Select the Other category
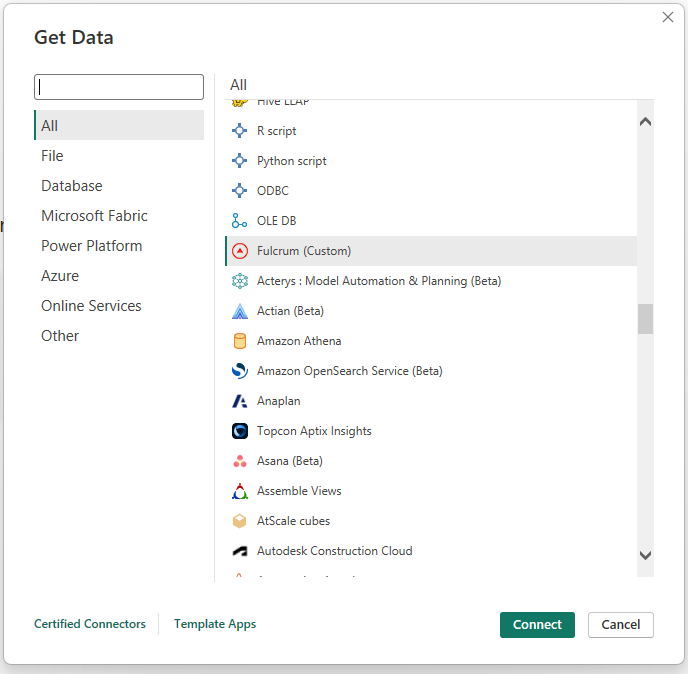 [119, 336]
